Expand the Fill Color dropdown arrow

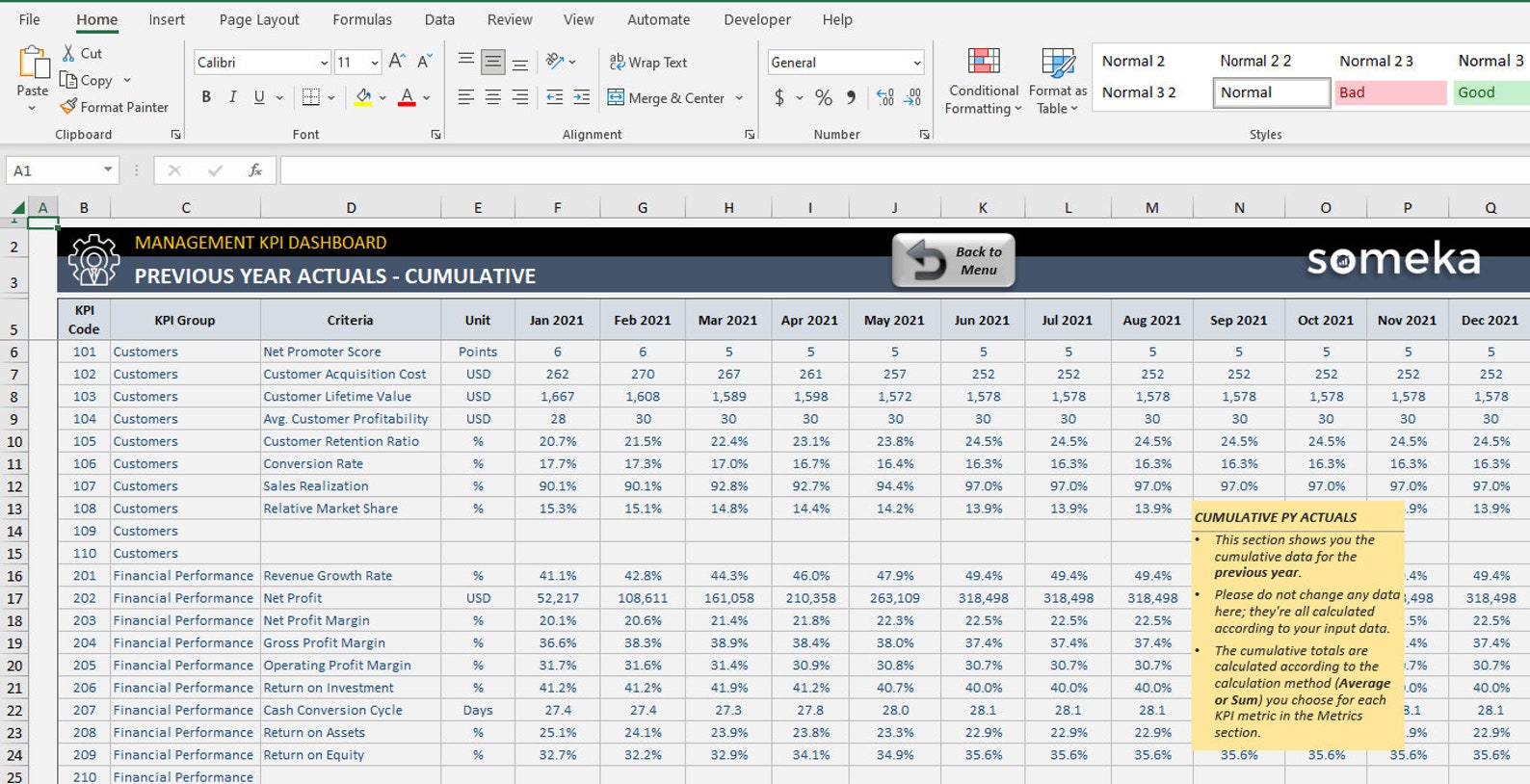click(x=382, y=97)
